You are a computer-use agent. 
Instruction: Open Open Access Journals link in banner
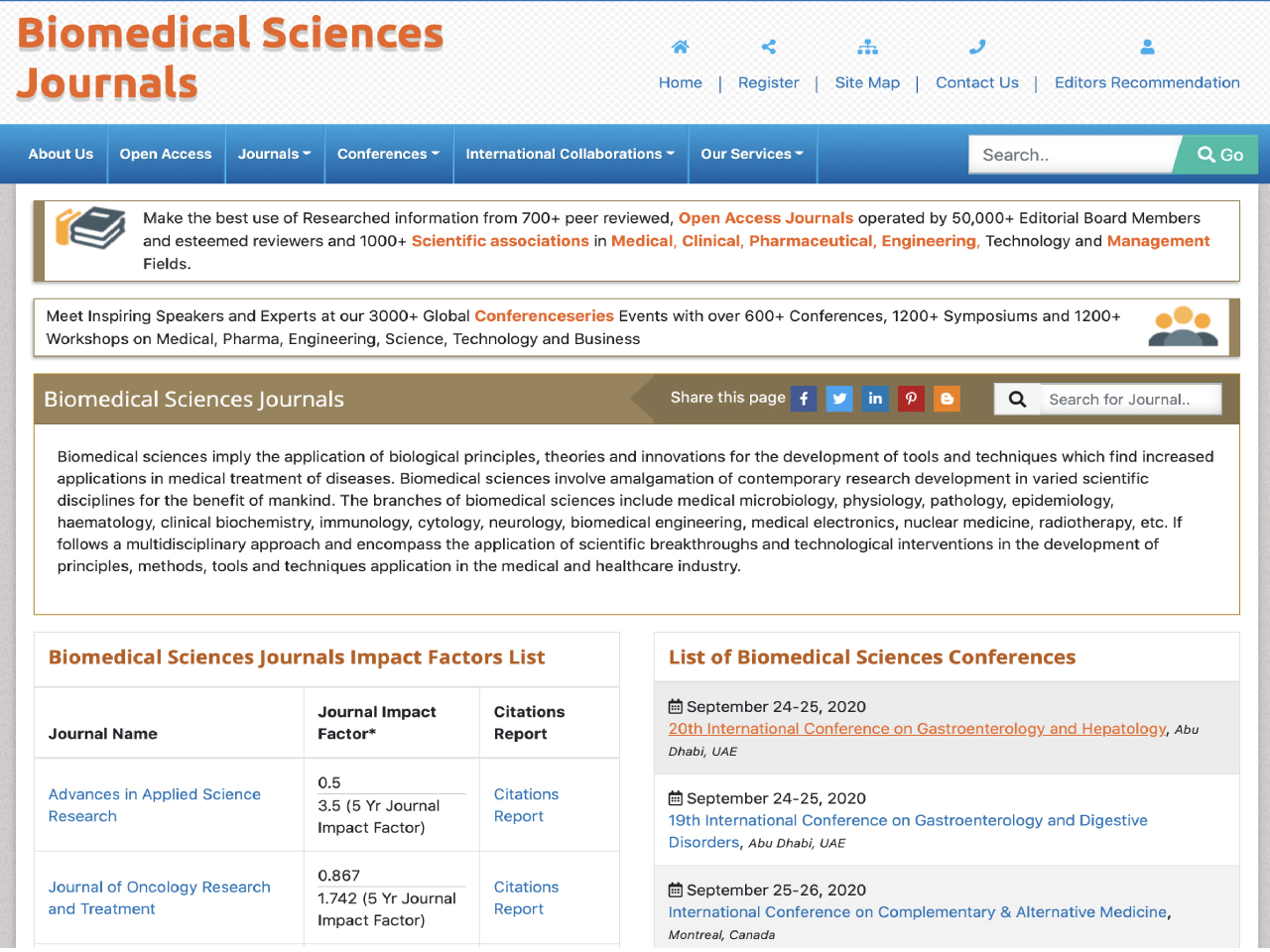766,218
